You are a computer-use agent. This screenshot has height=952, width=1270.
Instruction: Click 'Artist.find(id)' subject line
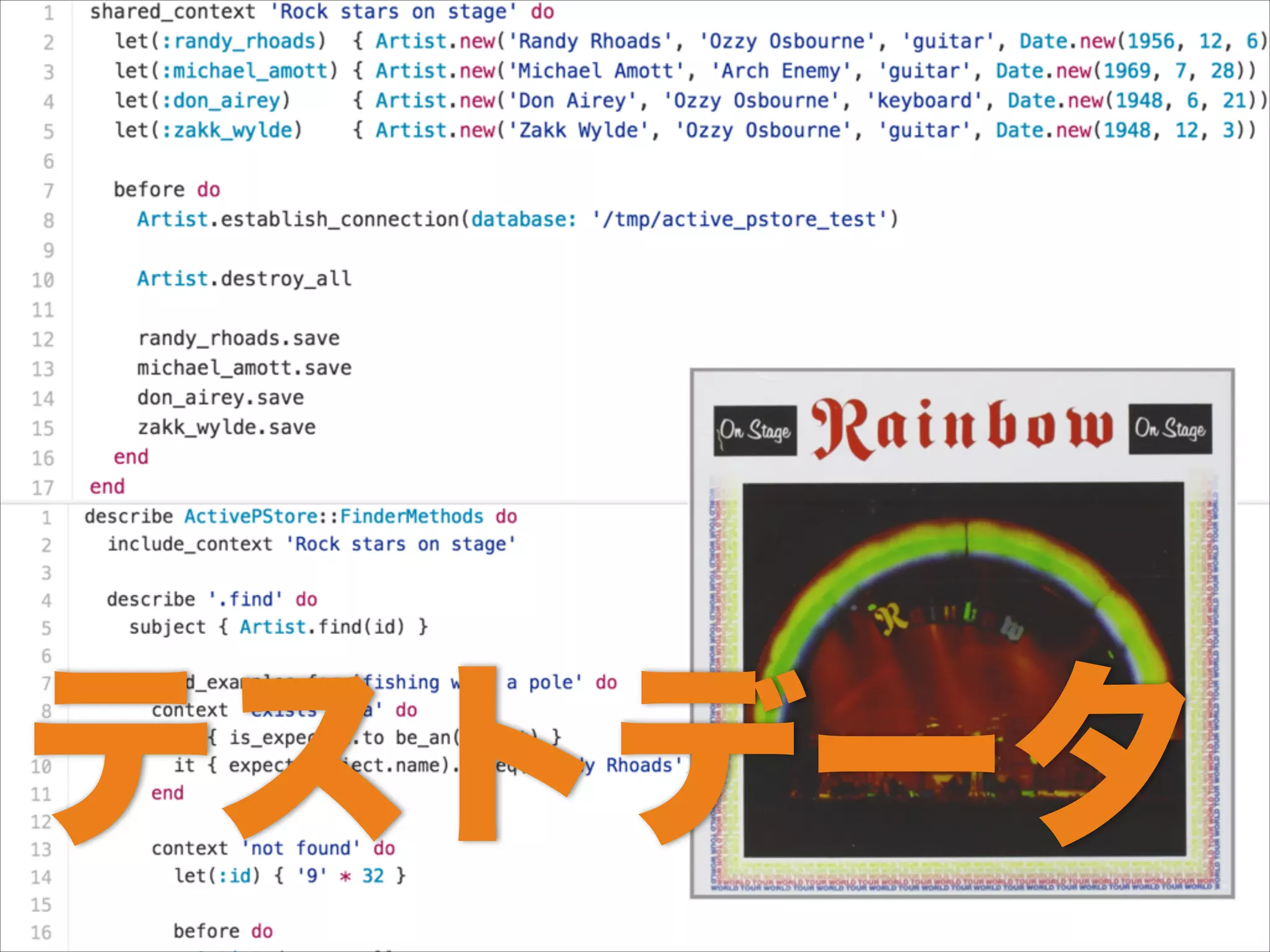pyautogui.click(x=278, y=627)
